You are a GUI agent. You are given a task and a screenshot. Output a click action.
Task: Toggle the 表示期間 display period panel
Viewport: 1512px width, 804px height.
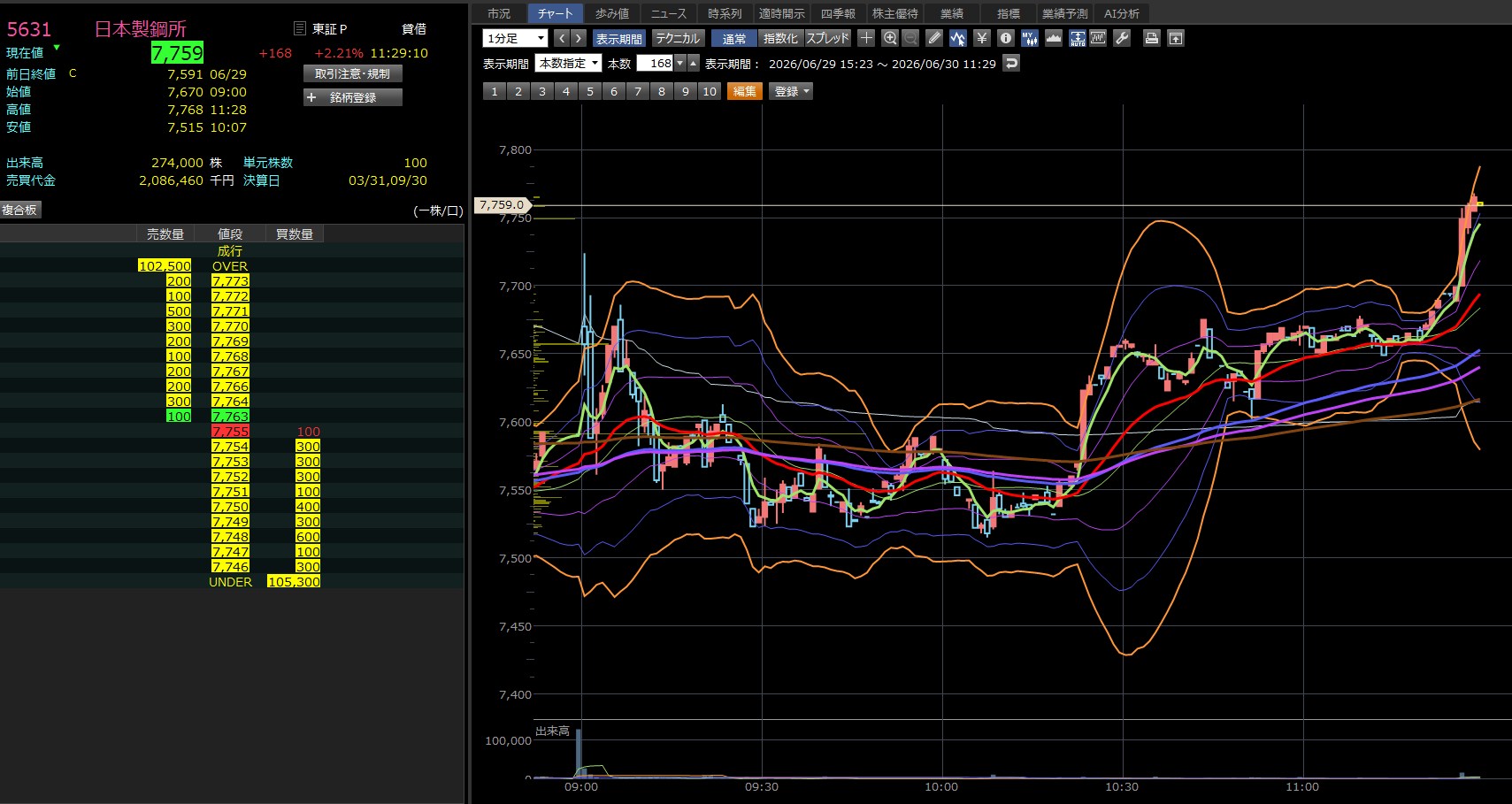tap(619, 38)
